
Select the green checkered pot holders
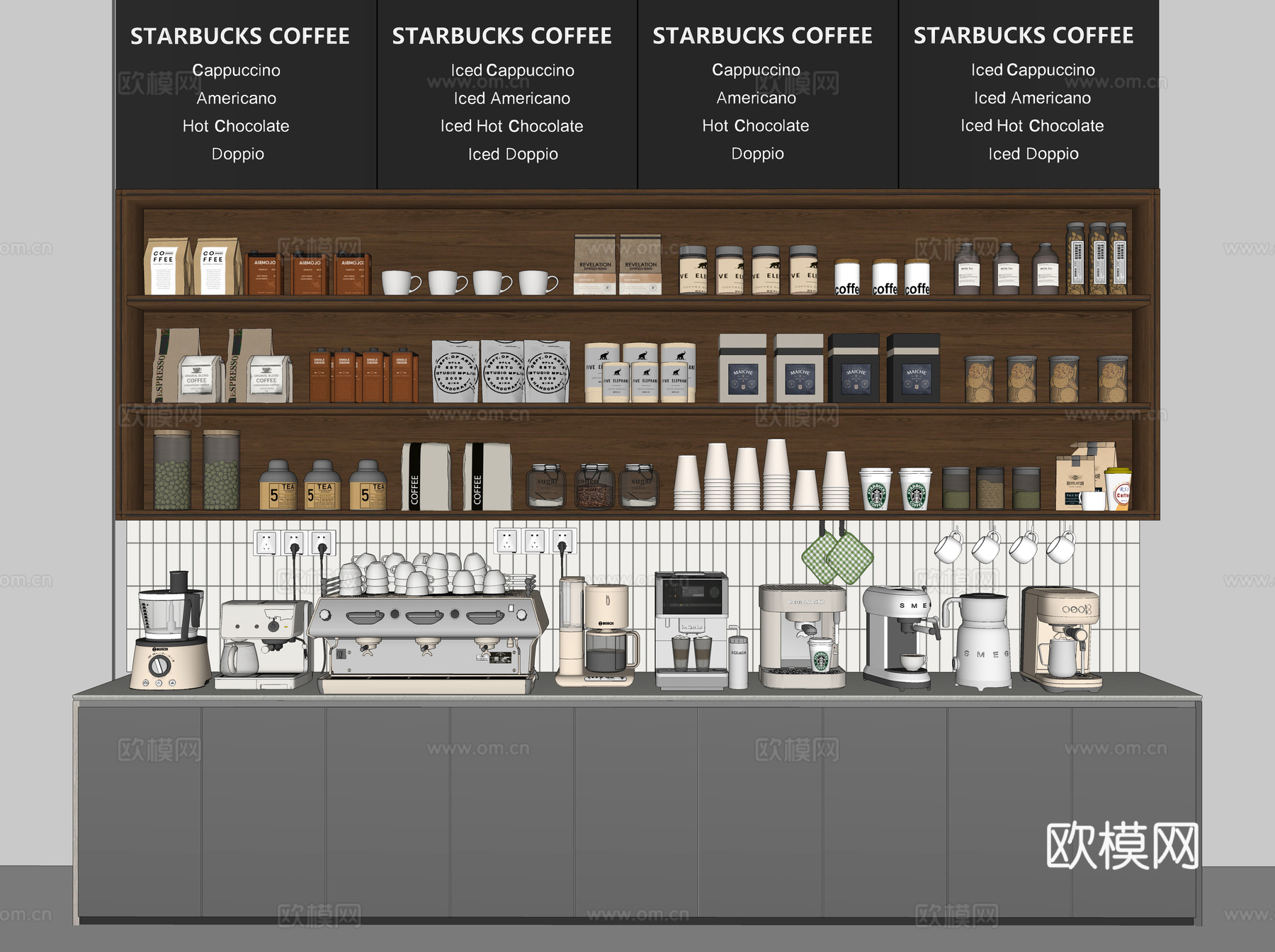837,556
